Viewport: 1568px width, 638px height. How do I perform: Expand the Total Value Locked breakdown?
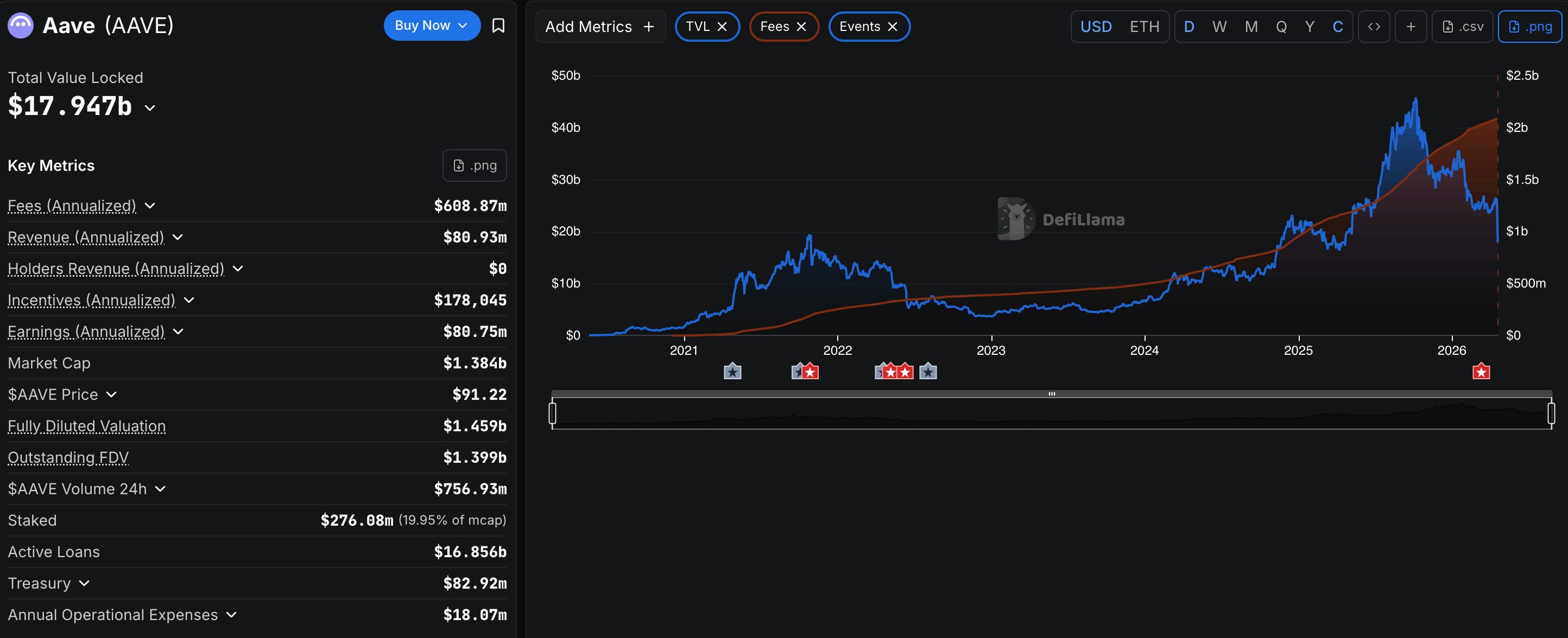(150, 109)
